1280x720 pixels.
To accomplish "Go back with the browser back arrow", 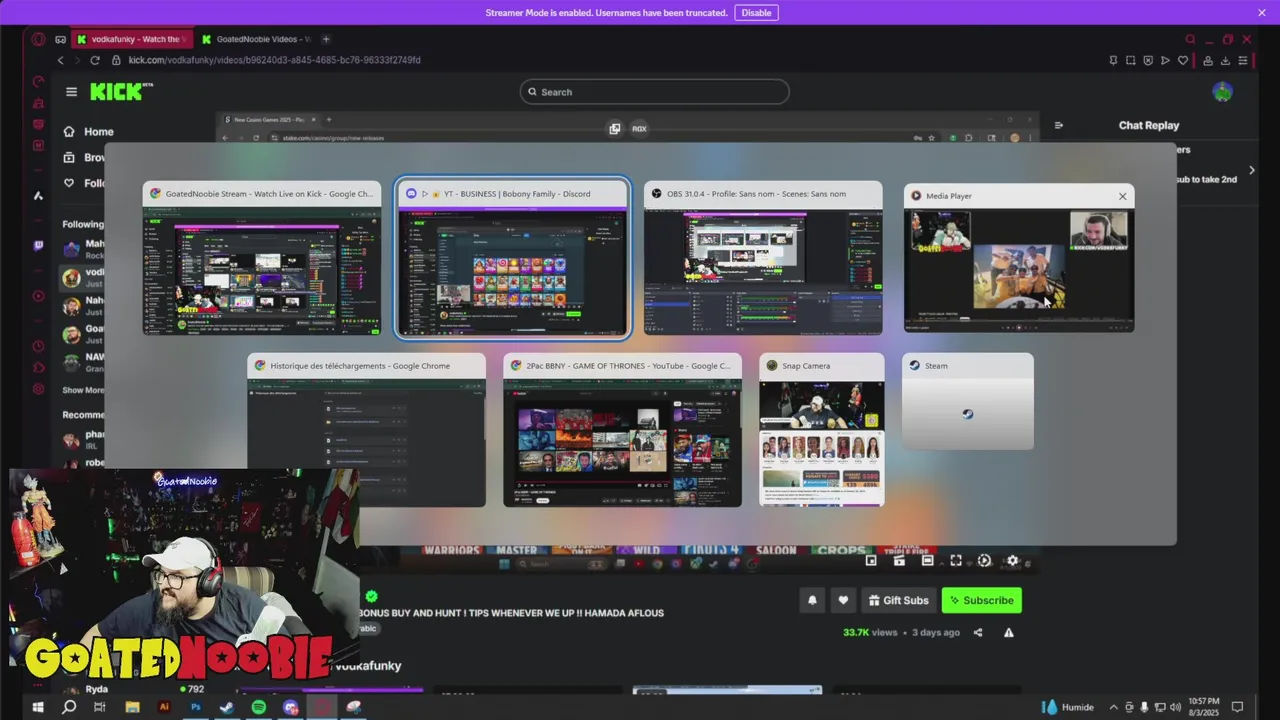I will tap(61, 60).
